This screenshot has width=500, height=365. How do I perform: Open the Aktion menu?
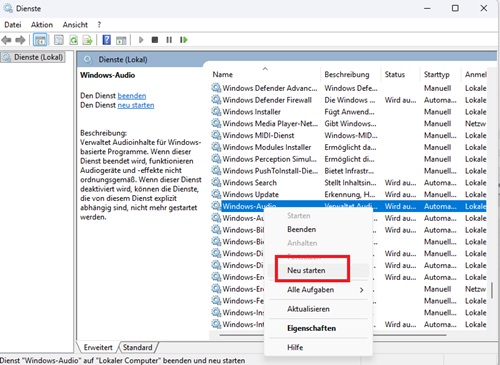[42, 25]
